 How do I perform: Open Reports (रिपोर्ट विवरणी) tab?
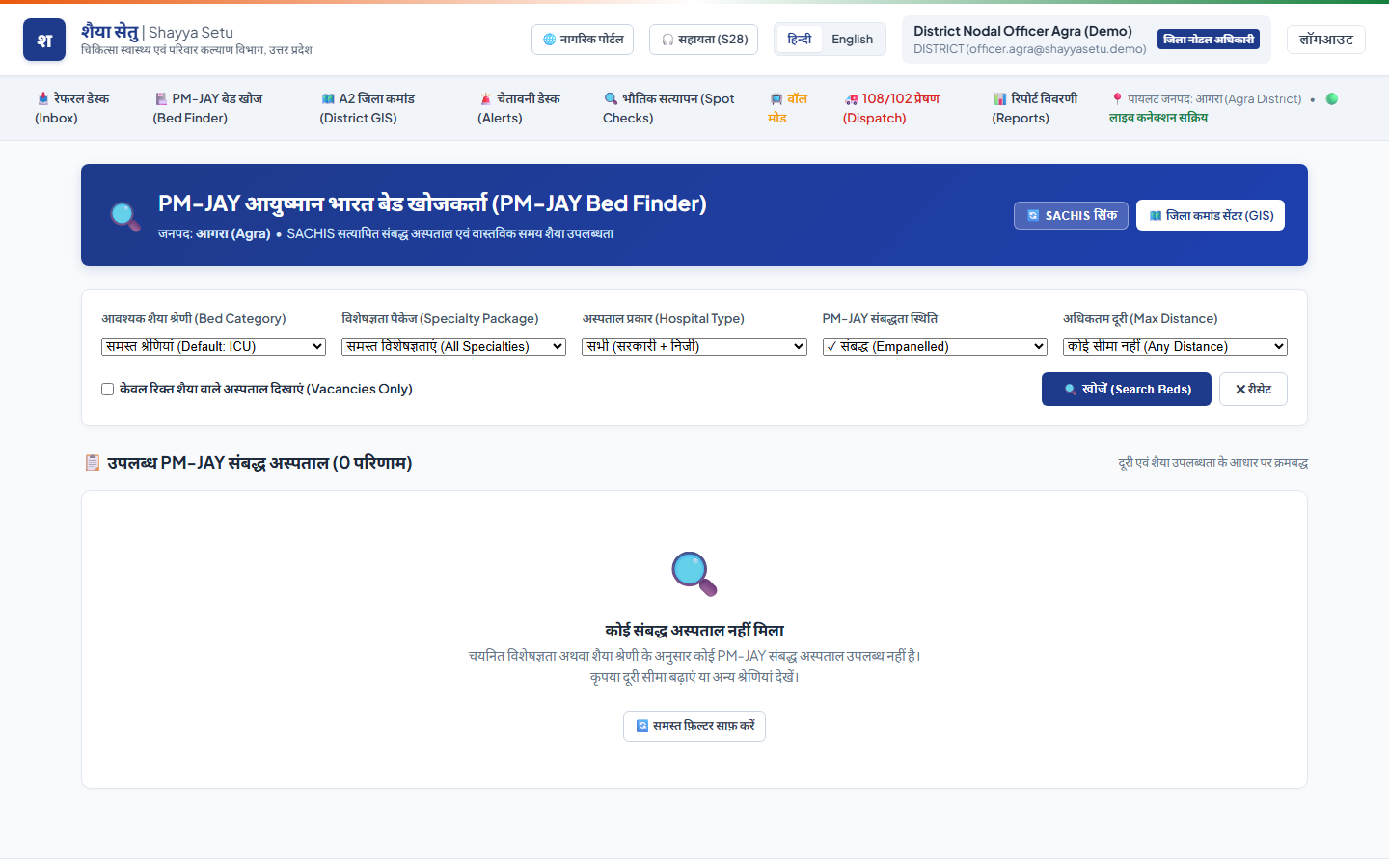1035,108
